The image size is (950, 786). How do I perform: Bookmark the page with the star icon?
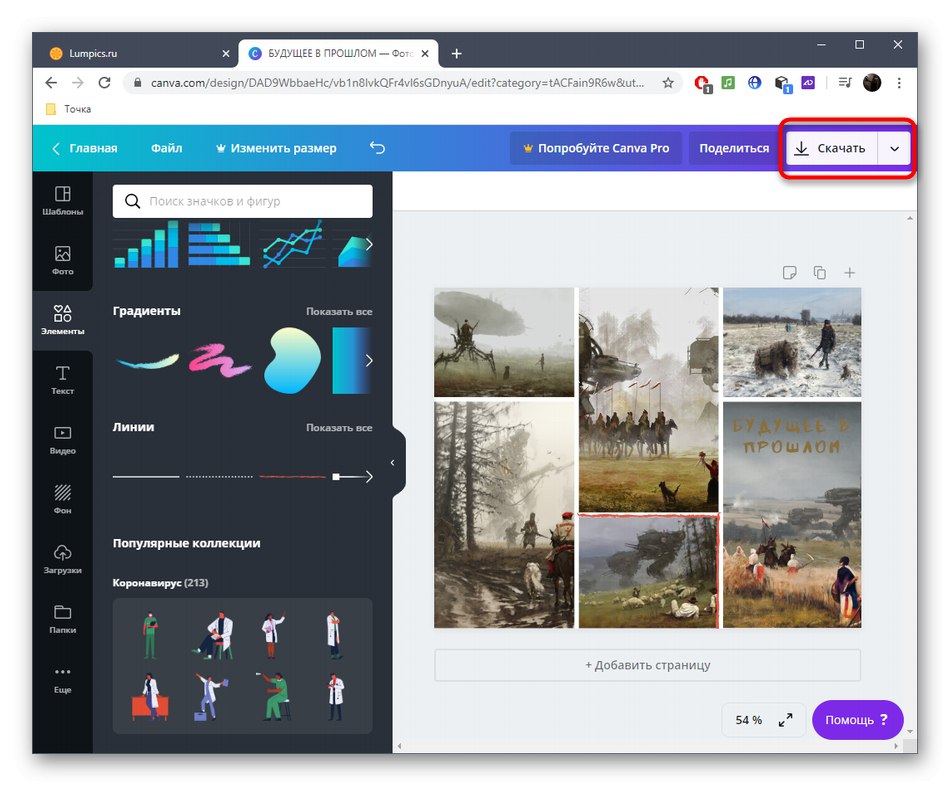click(668, 82)
